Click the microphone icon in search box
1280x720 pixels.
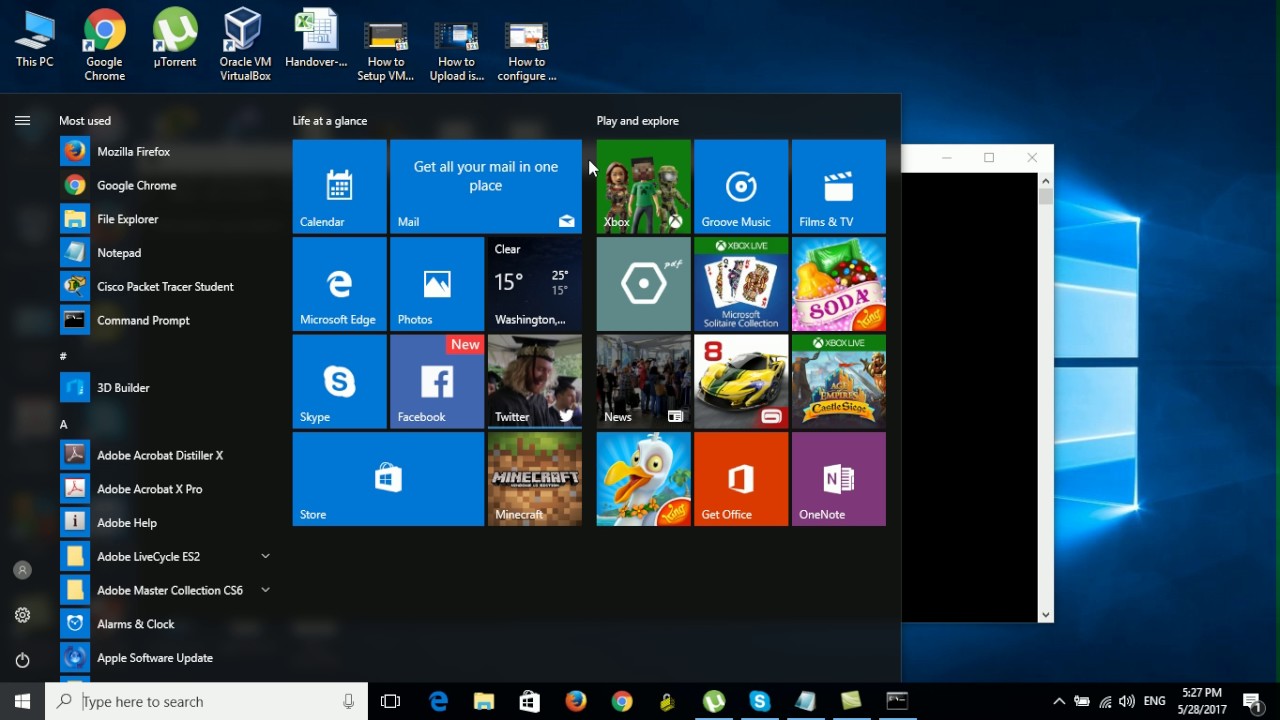tap(348, 702)
